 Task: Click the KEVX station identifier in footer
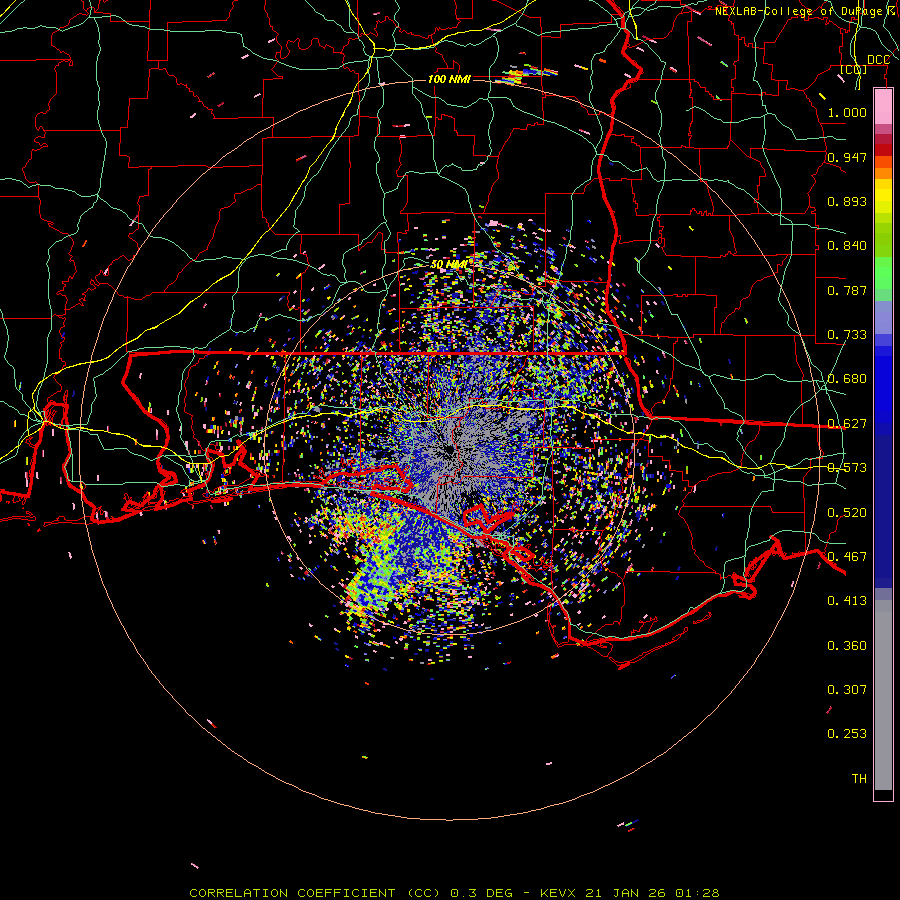point(559,893)
